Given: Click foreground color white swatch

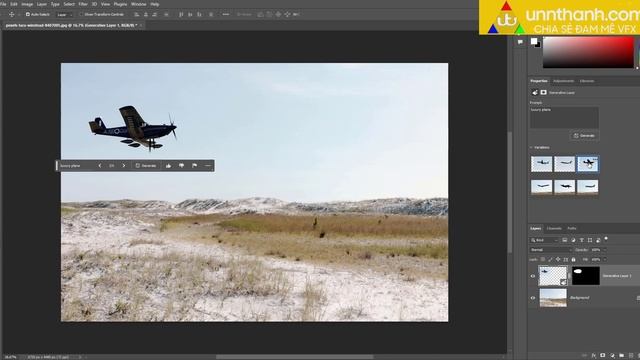Looking at the screenshot, I should [533, 41].
